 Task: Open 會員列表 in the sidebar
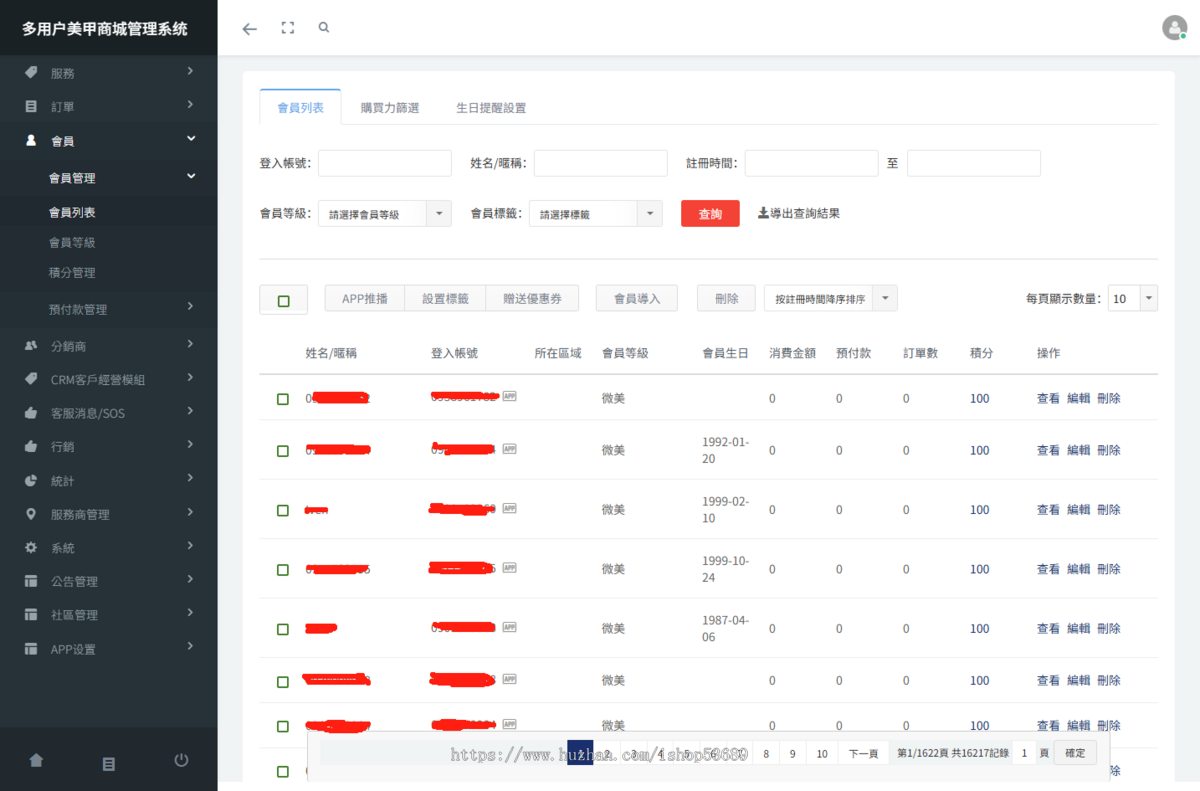[72, 212]
